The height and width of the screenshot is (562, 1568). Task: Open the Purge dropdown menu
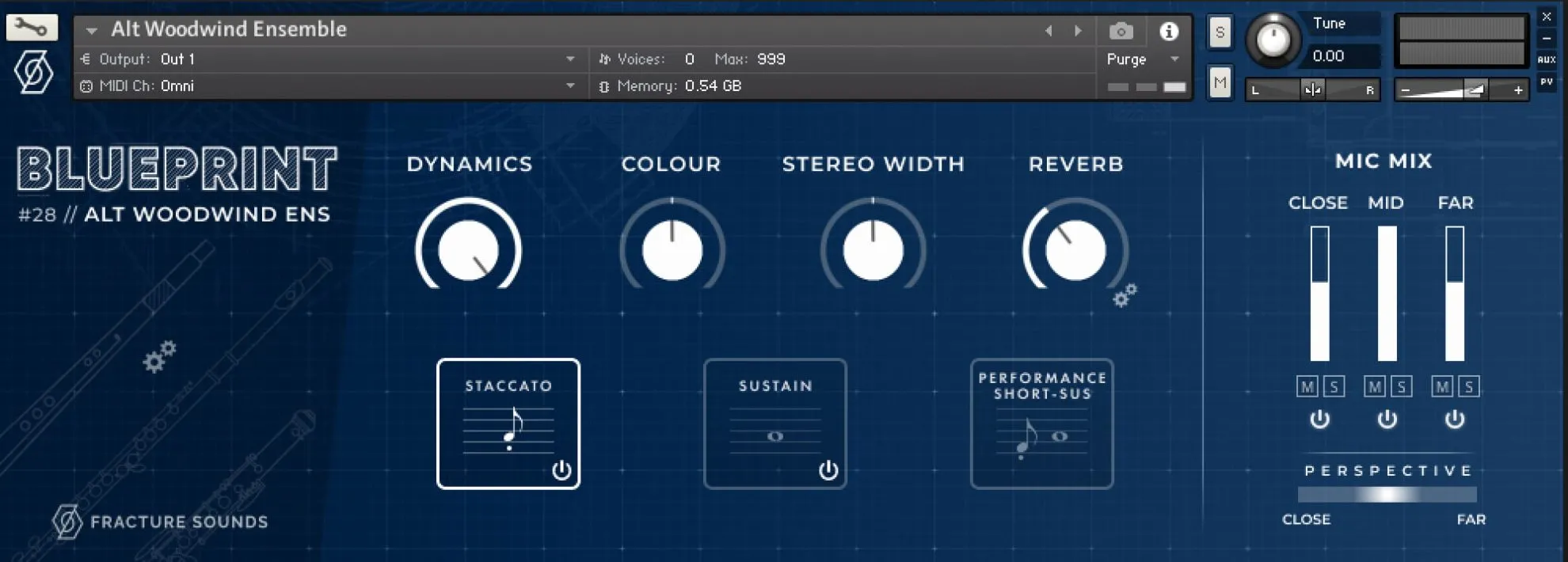pyautogui.click(x=1144, y=59)
